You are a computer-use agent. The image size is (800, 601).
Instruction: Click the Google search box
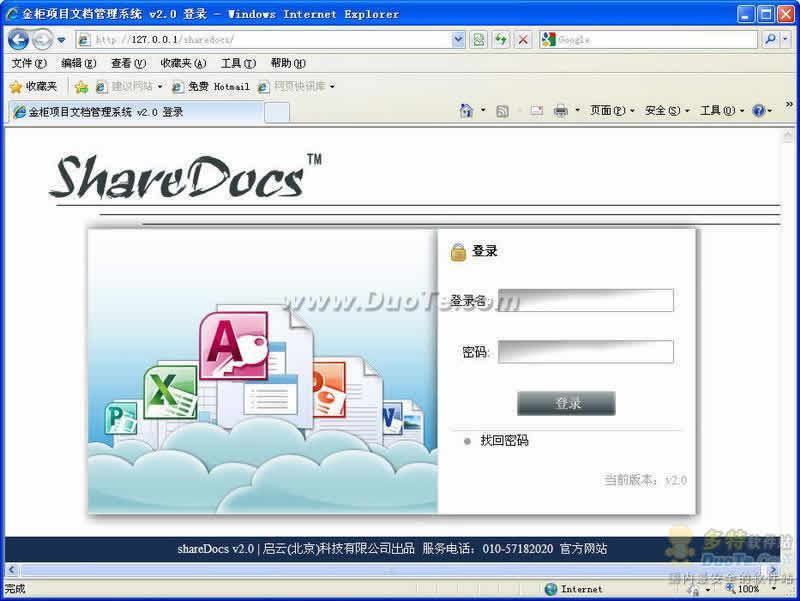click(648, 39)
